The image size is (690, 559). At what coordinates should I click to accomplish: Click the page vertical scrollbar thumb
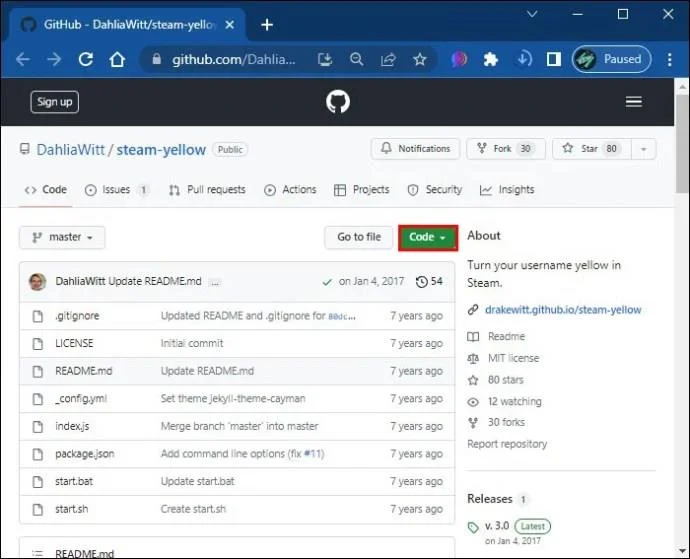point(683,143)
